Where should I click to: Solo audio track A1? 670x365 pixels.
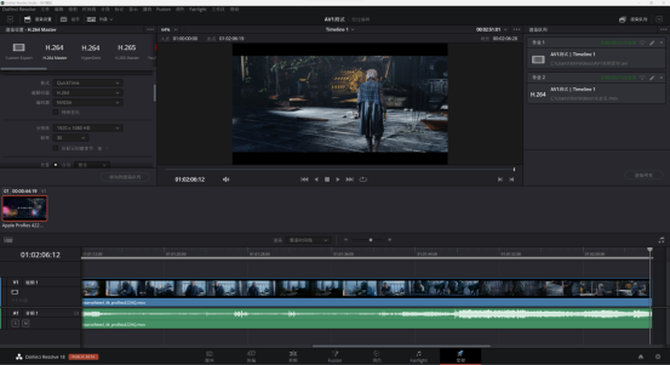pos(15,324)
